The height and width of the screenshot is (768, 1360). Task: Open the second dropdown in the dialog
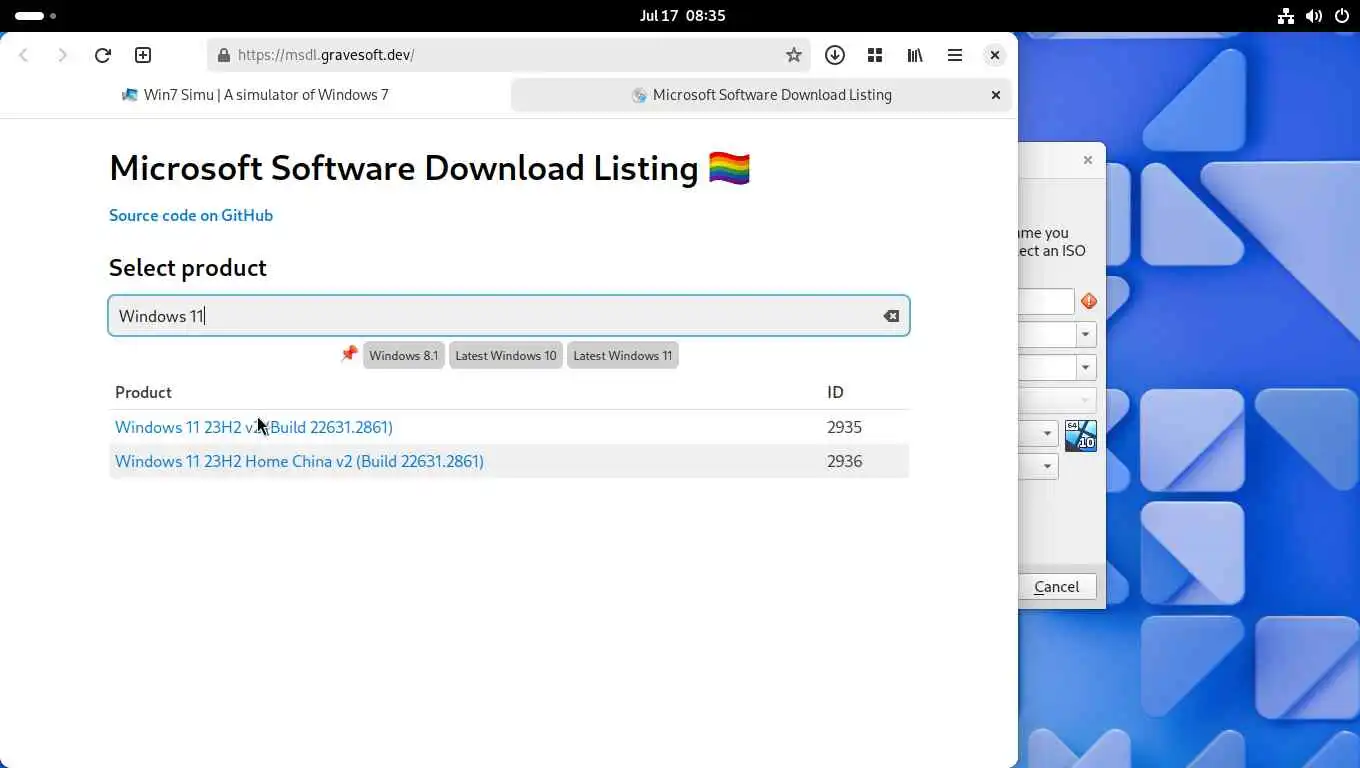pos(1086,368)
